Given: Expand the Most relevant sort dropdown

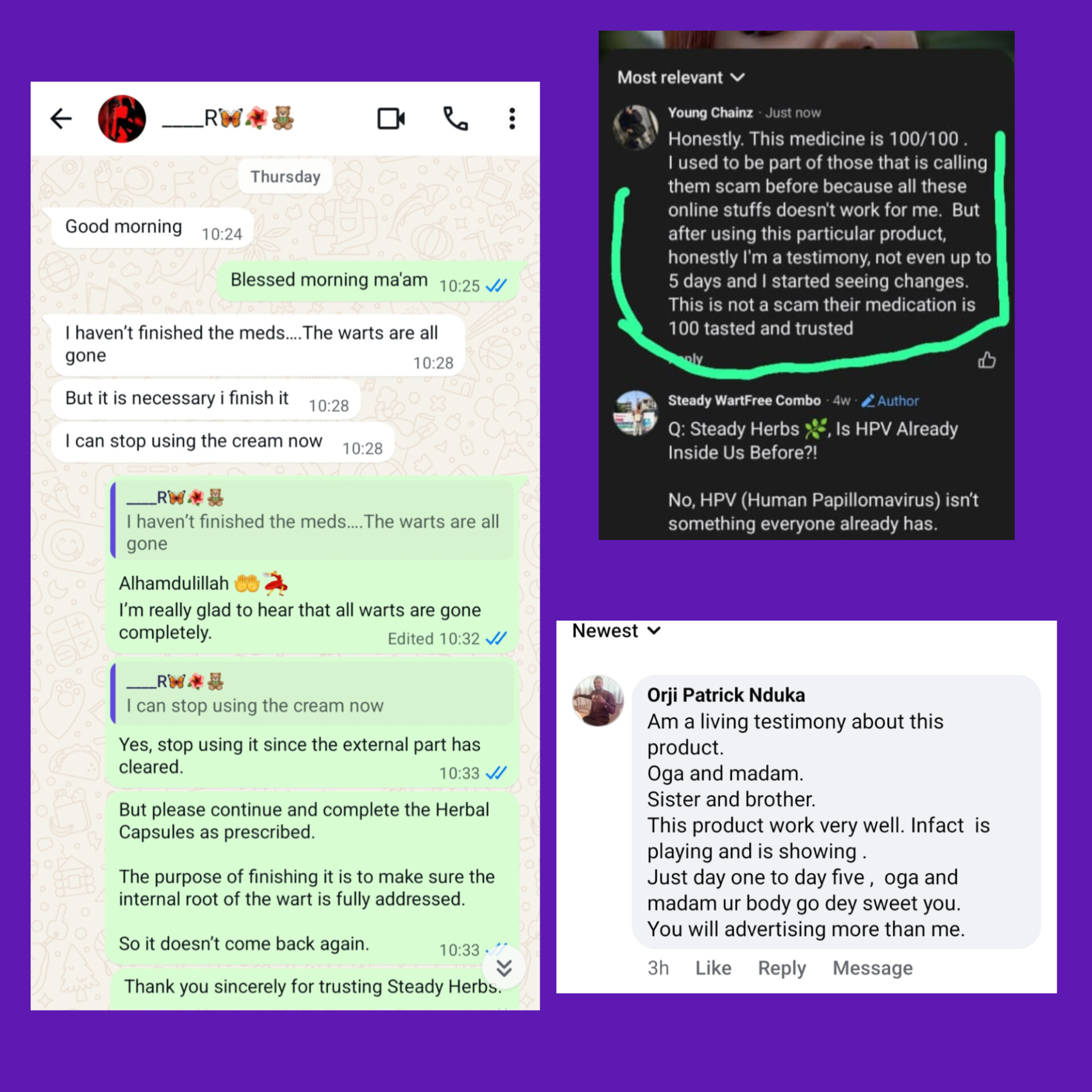Looking at the screenshot, I should point(681,77).
